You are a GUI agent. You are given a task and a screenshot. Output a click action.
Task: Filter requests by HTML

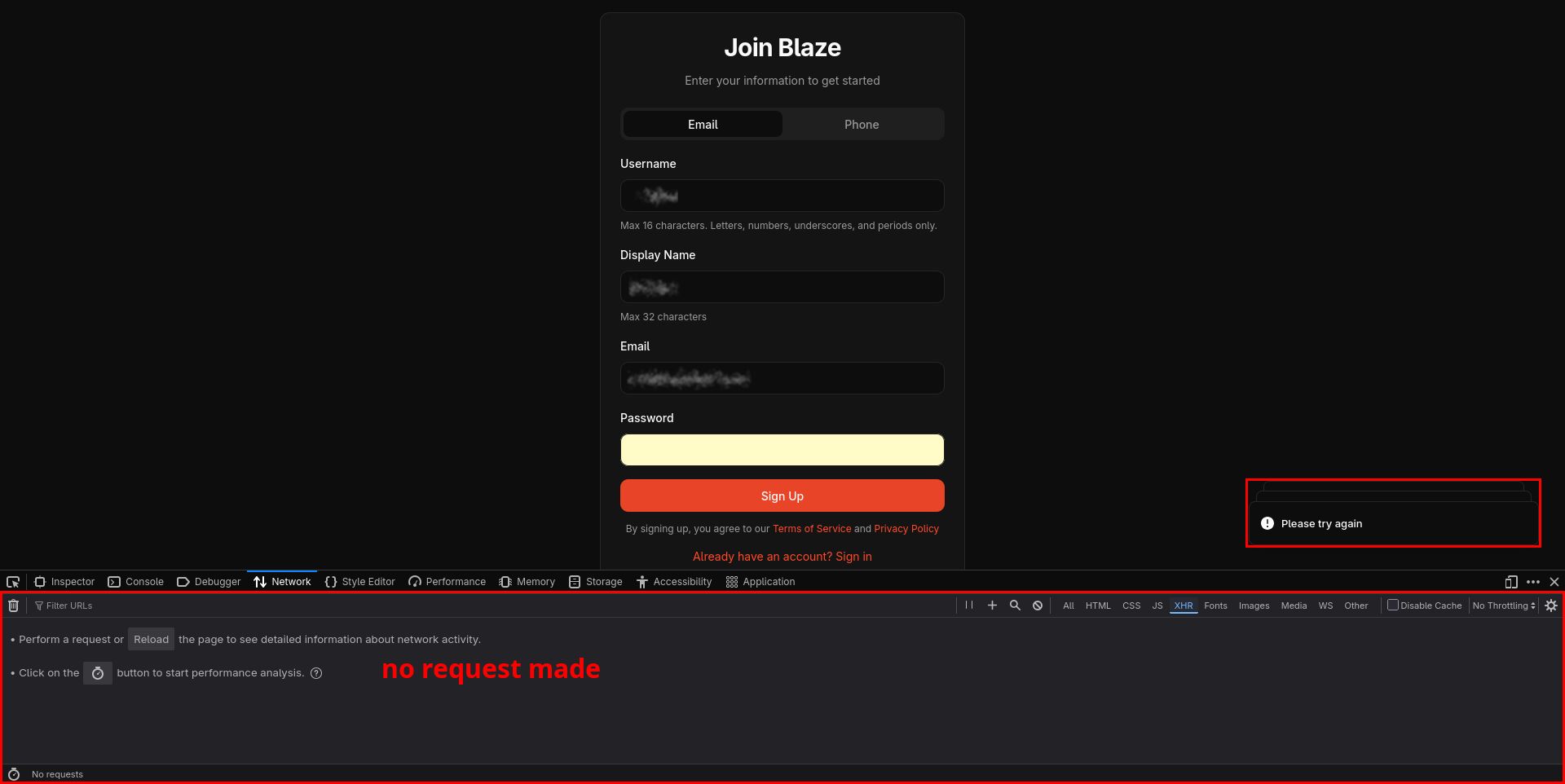(1098, 606)
